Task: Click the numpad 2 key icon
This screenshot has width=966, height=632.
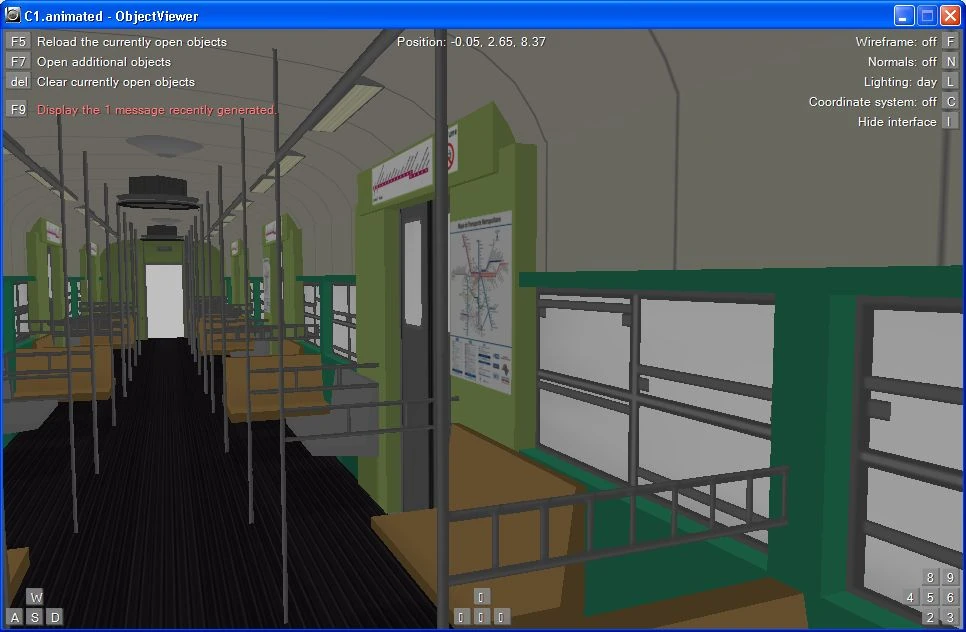Action: tap(930, 617)
